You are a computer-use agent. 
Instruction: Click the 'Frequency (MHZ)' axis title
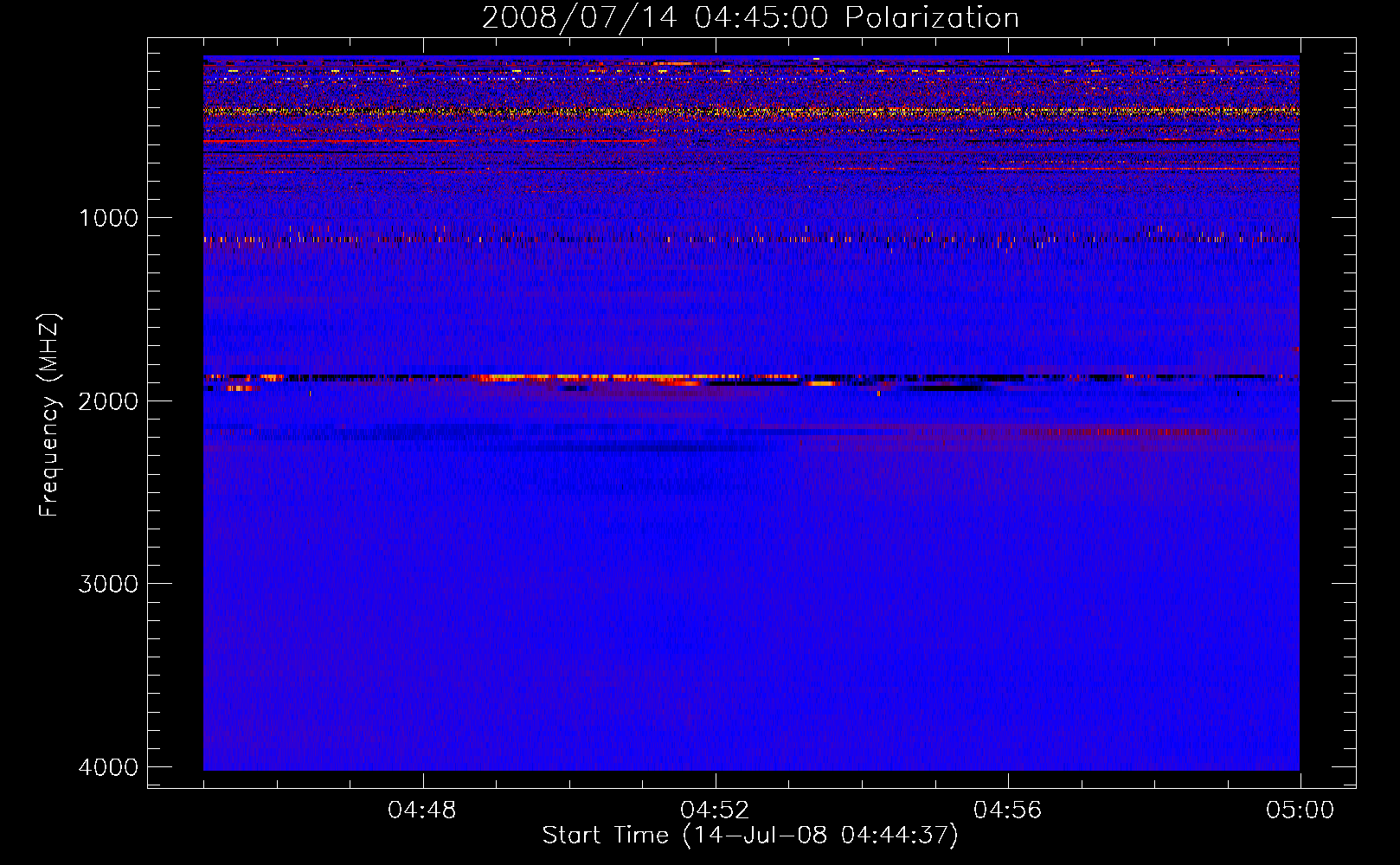[x=49, y=415]
